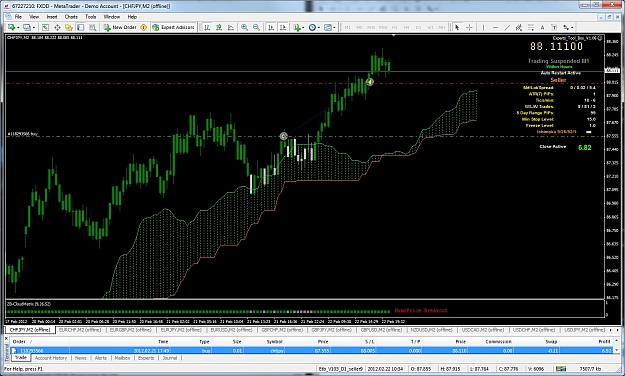Viewport: 625px width, 376px height.
Task: Open the Account History terminal tab
Action: pos(51,358)
